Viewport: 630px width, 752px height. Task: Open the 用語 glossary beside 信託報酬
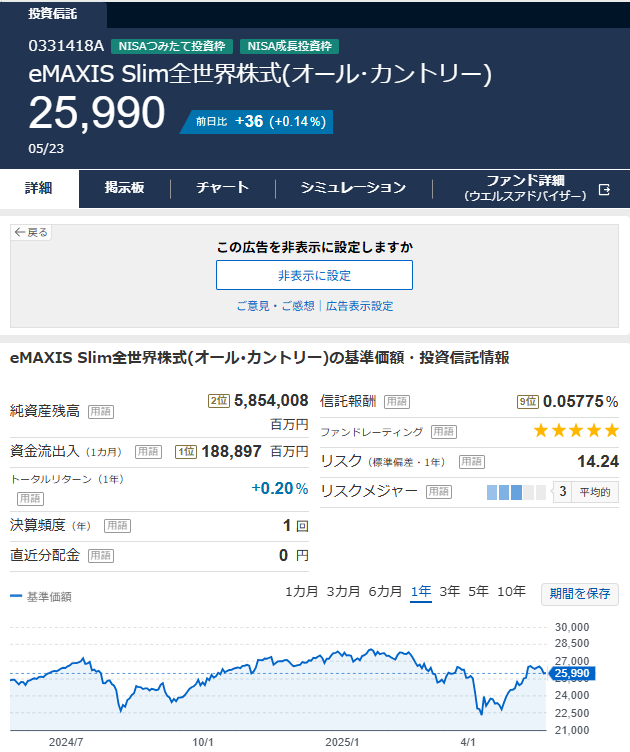pos(397,402)
